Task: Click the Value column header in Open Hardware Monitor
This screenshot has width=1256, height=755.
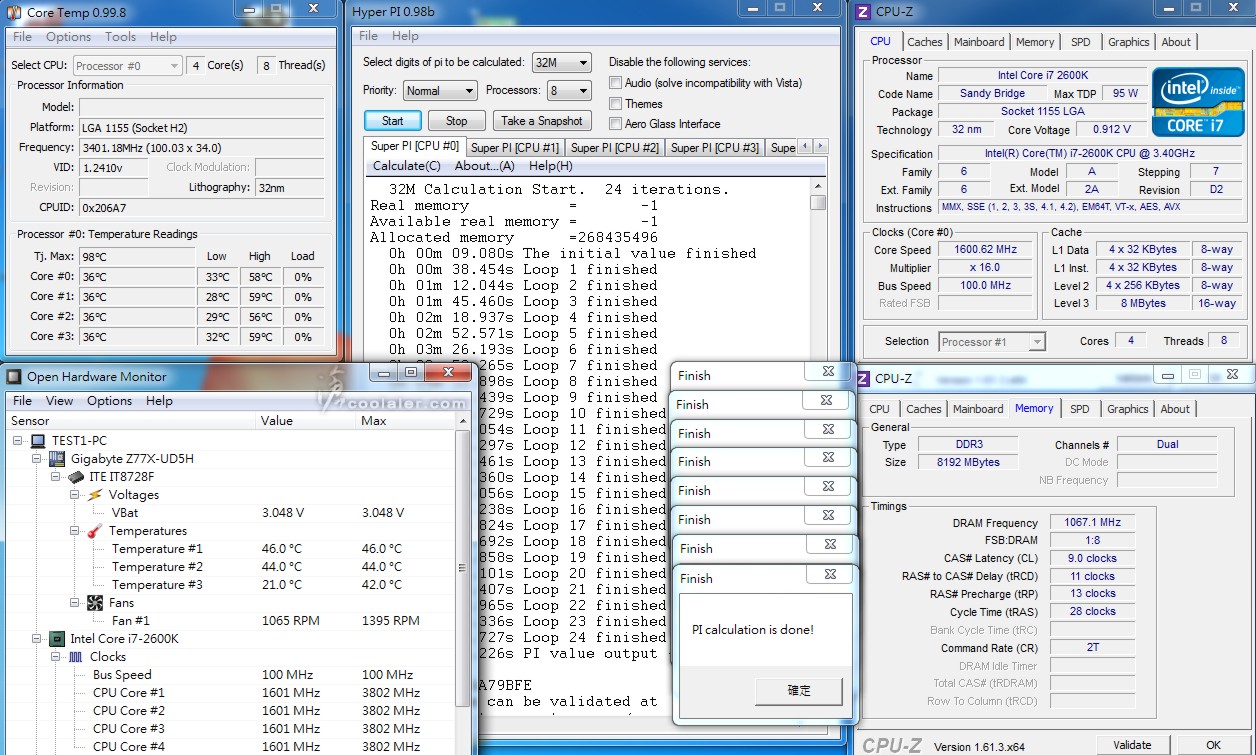Action: point(306,421)
